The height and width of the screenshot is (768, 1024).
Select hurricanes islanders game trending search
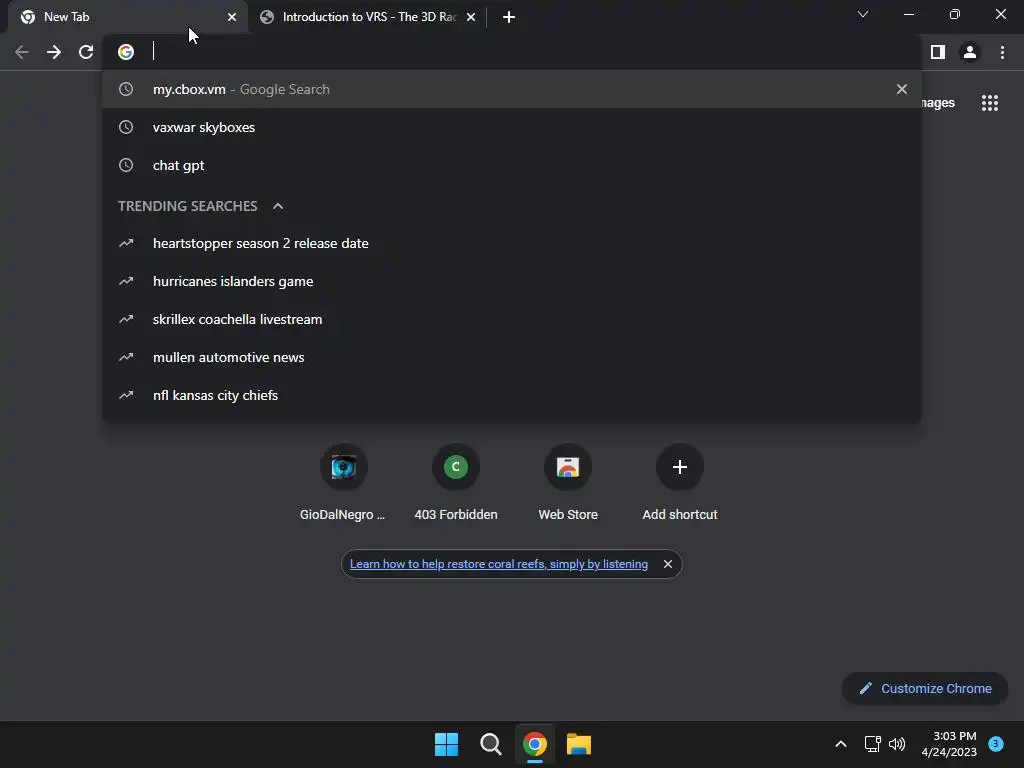(x=512, y=281)
